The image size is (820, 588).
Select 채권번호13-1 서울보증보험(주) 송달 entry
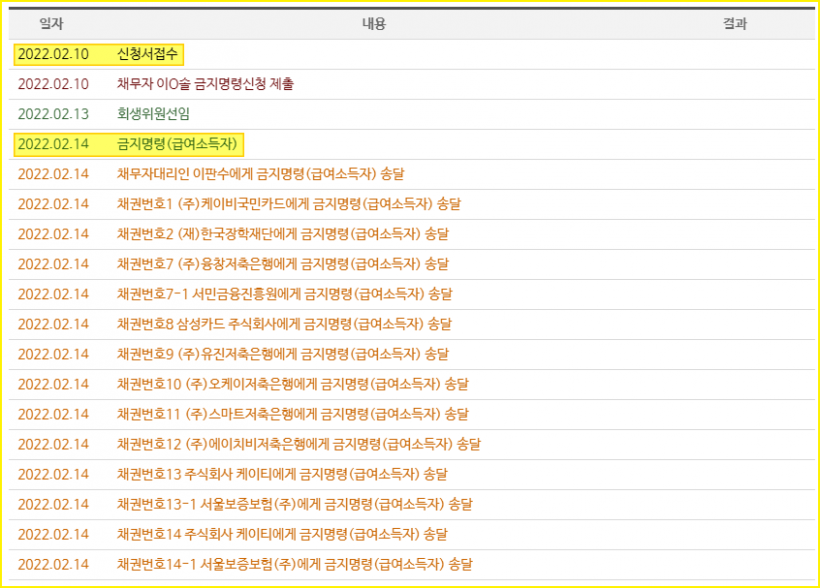(x=294, y=504)
